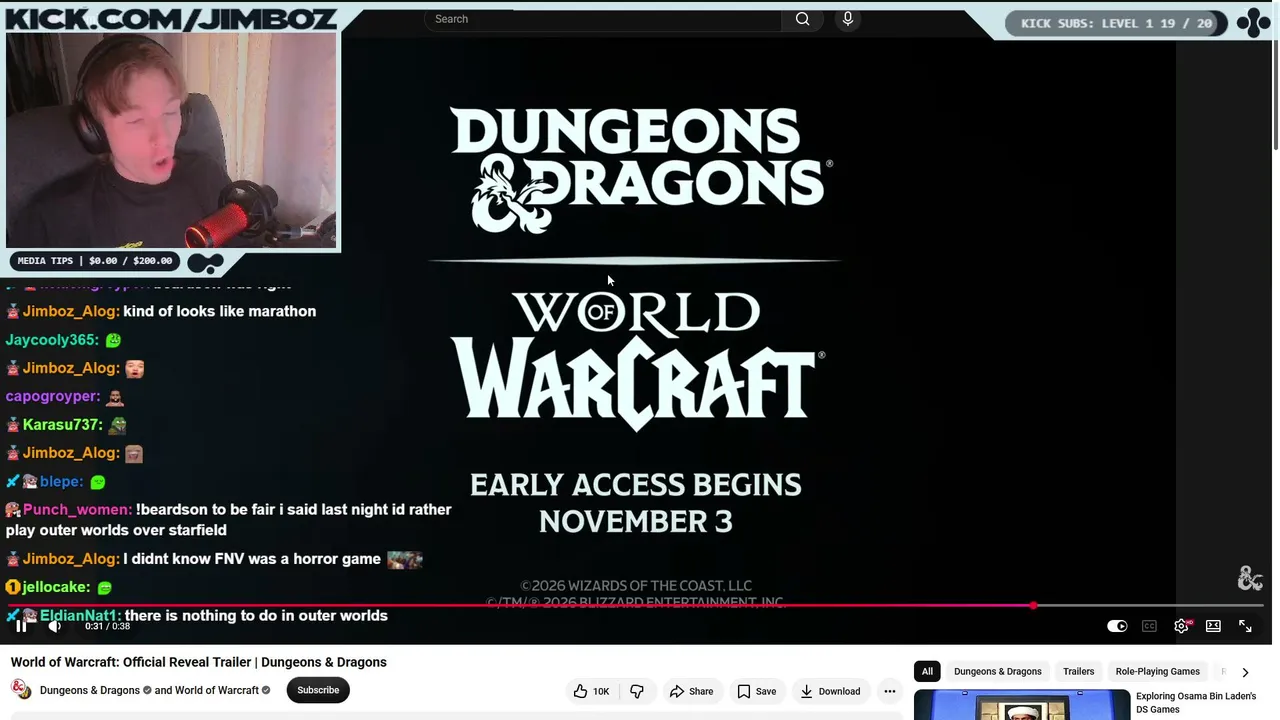Select the Role-Playing Games filter chip
The width and height of the screenshot is (1280, 720).
pos(1157,672)
